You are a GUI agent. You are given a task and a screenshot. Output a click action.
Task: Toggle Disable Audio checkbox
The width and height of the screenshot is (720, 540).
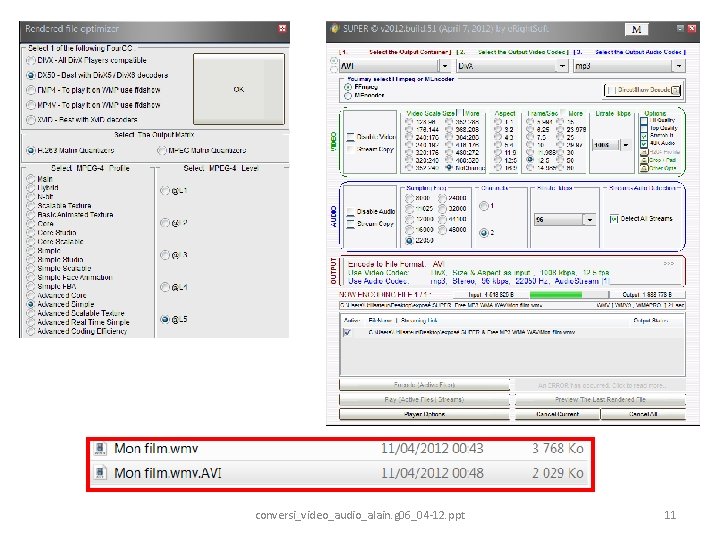tap(350, 212)
